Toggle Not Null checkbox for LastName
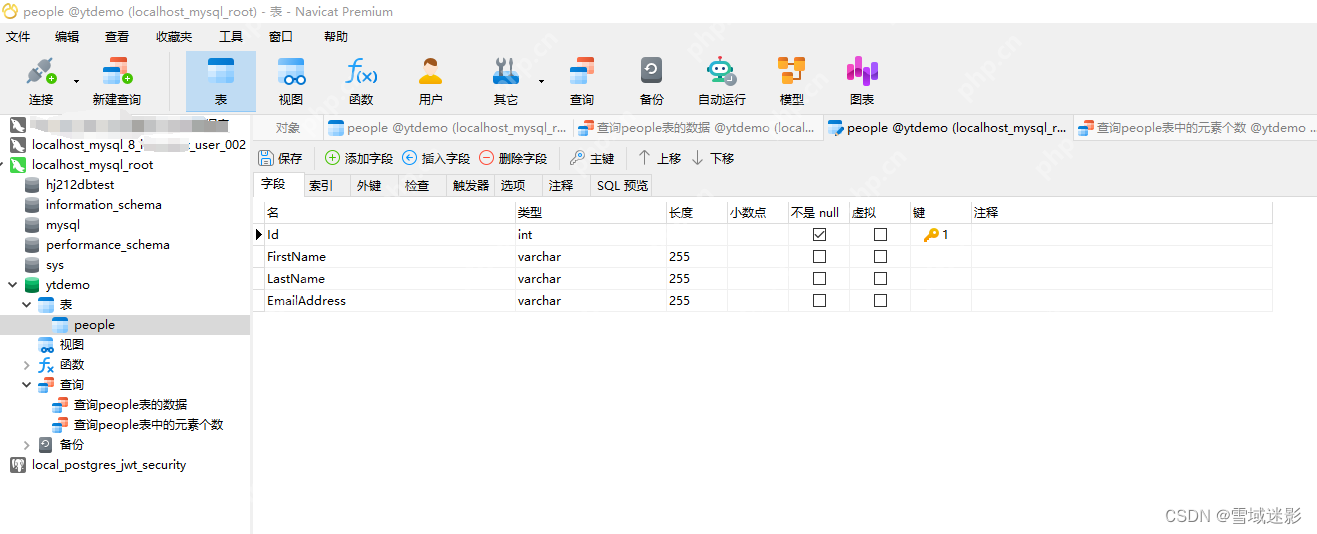Screen dimensions: 1317x534 (x=820, y=279)
